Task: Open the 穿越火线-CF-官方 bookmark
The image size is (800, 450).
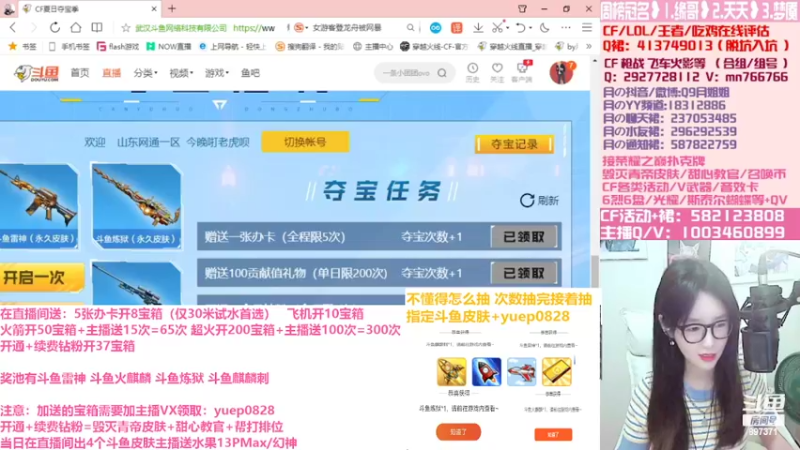Action: [434, 46]
